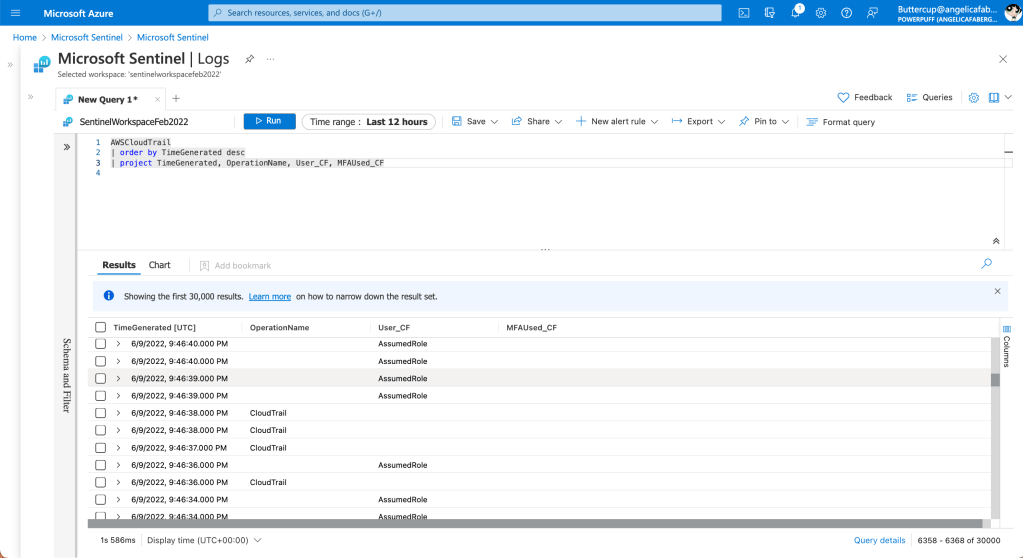Click the Azure search resources field
The height and width of the screenshot is (558, 1023).
click(x=465, y=13)
